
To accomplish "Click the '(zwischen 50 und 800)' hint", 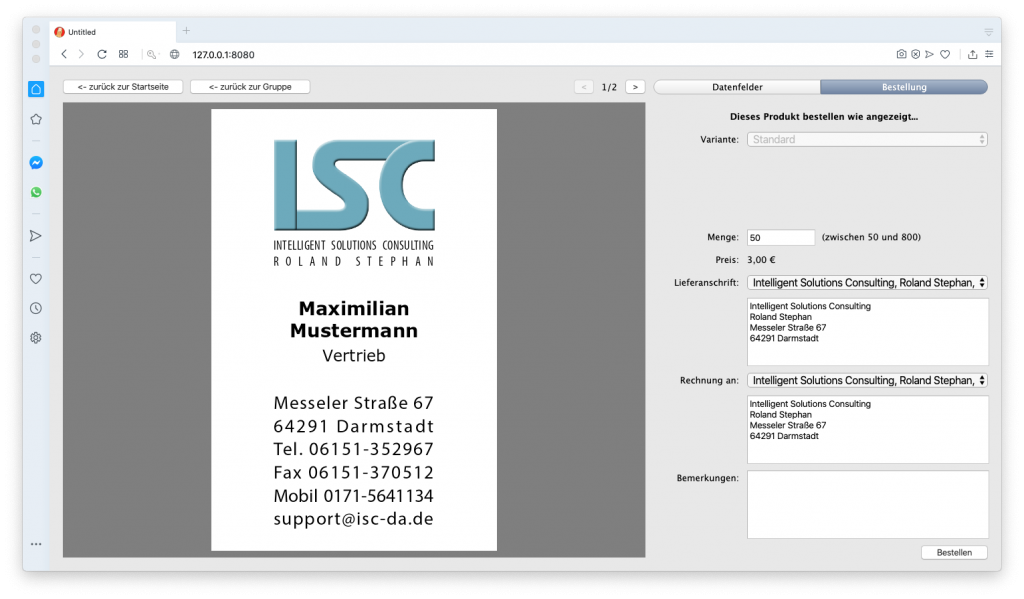I will (x=871, y=237).
